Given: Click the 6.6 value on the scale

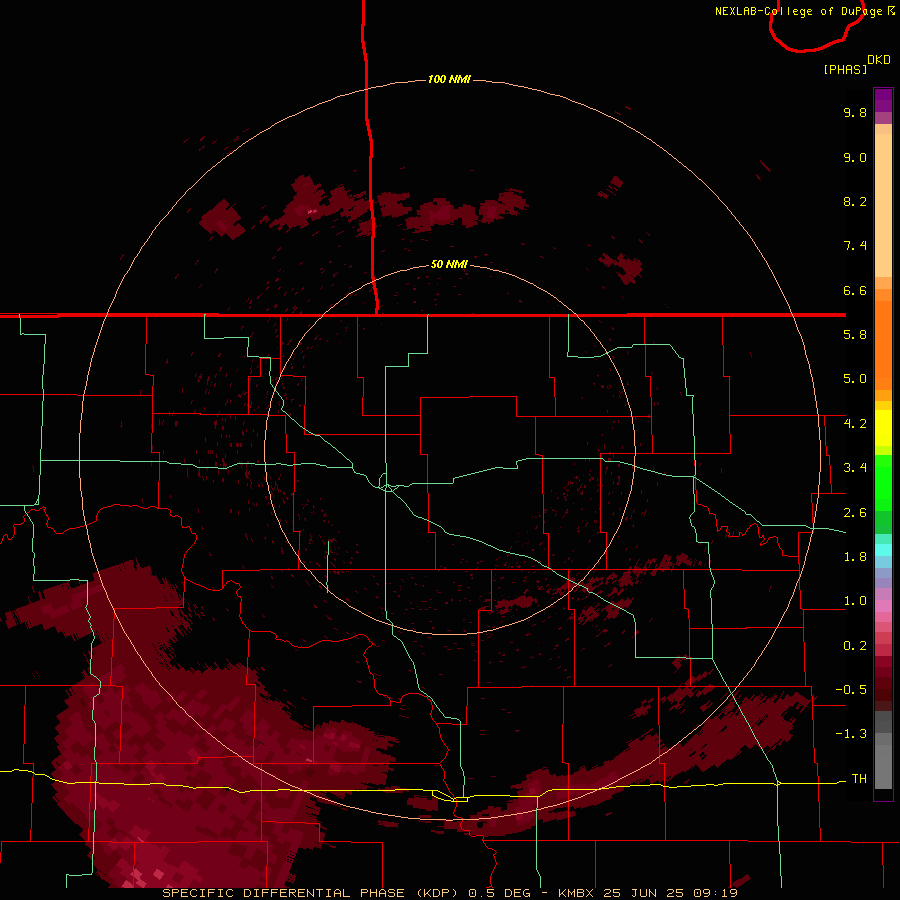Looking at the screenshot, I should [x=855, y=290].
